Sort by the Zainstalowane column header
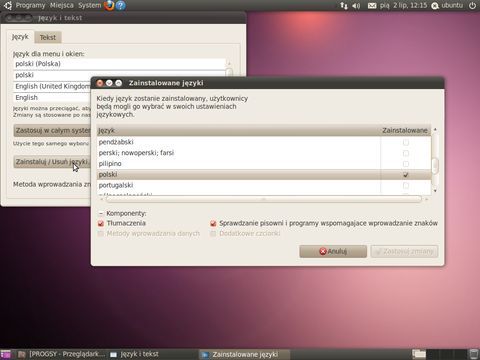Viewport: 480px width, 360px height. (x=405, y=131)
